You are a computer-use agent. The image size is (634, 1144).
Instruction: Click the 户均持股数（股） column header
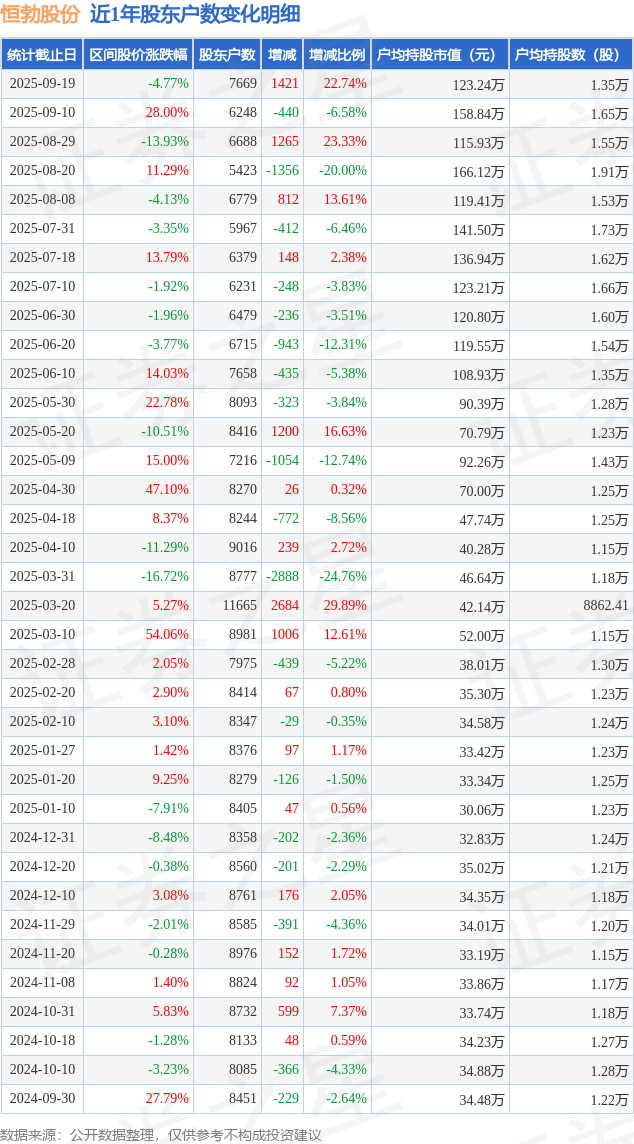pos(571,55)
